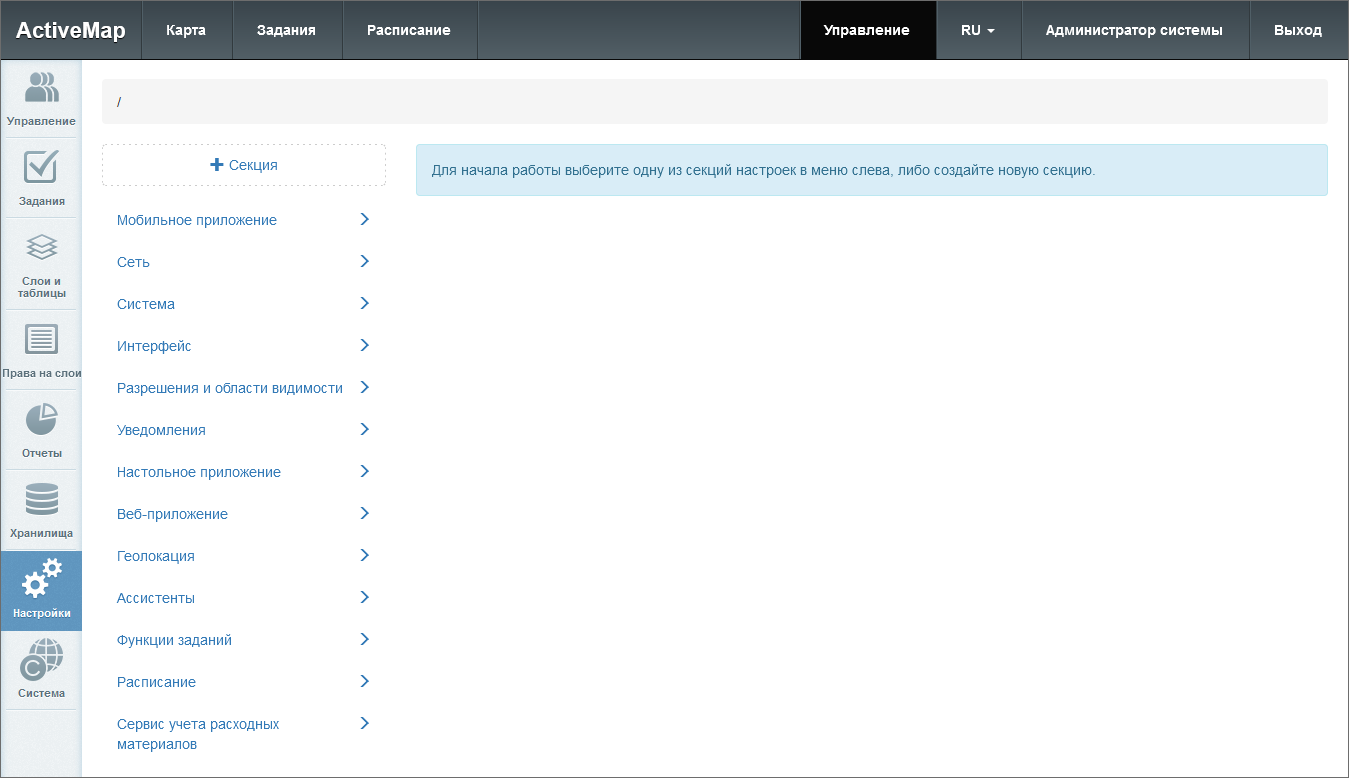The image size is (1349, 778).
Task: Open the RU language dropdown
Action: (x=977, y=30)
